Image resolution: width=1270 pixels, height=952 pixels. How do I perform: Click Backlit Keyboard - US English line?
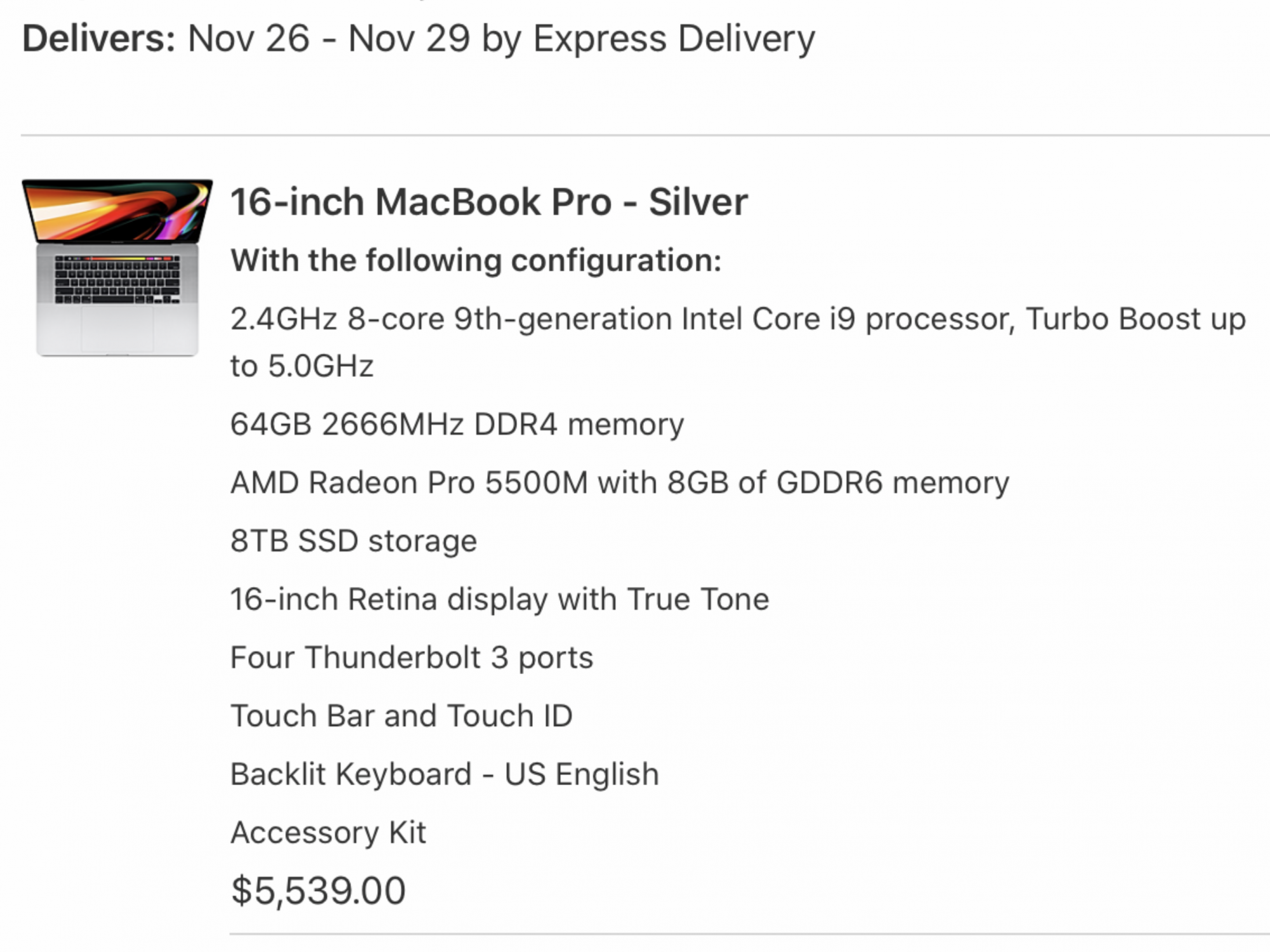[x=444, y=774]
